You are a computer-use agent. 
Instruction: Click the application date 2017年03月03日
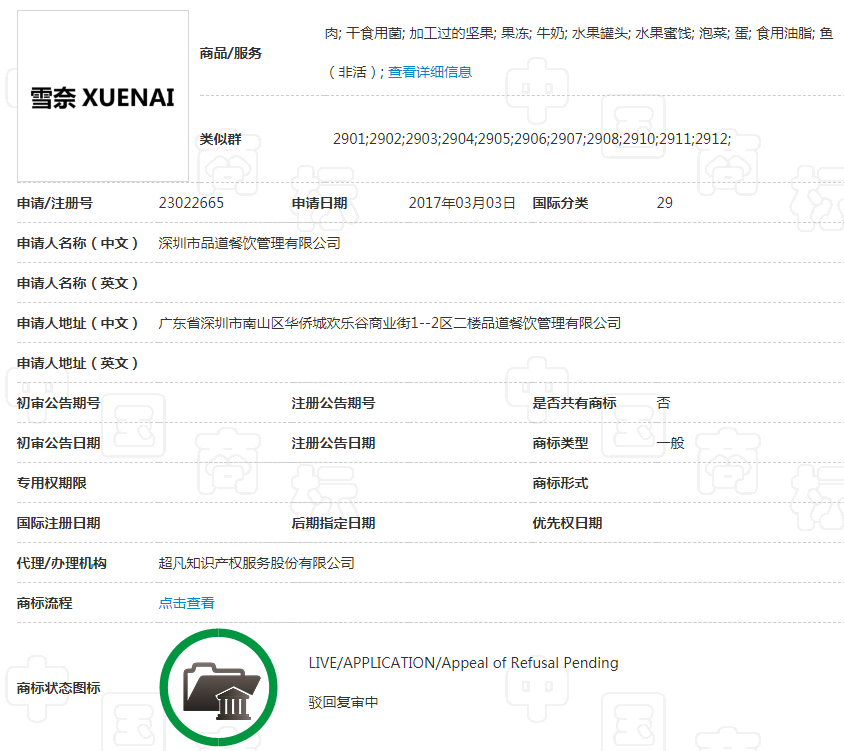pyautogui.click(x=462, y=203)
